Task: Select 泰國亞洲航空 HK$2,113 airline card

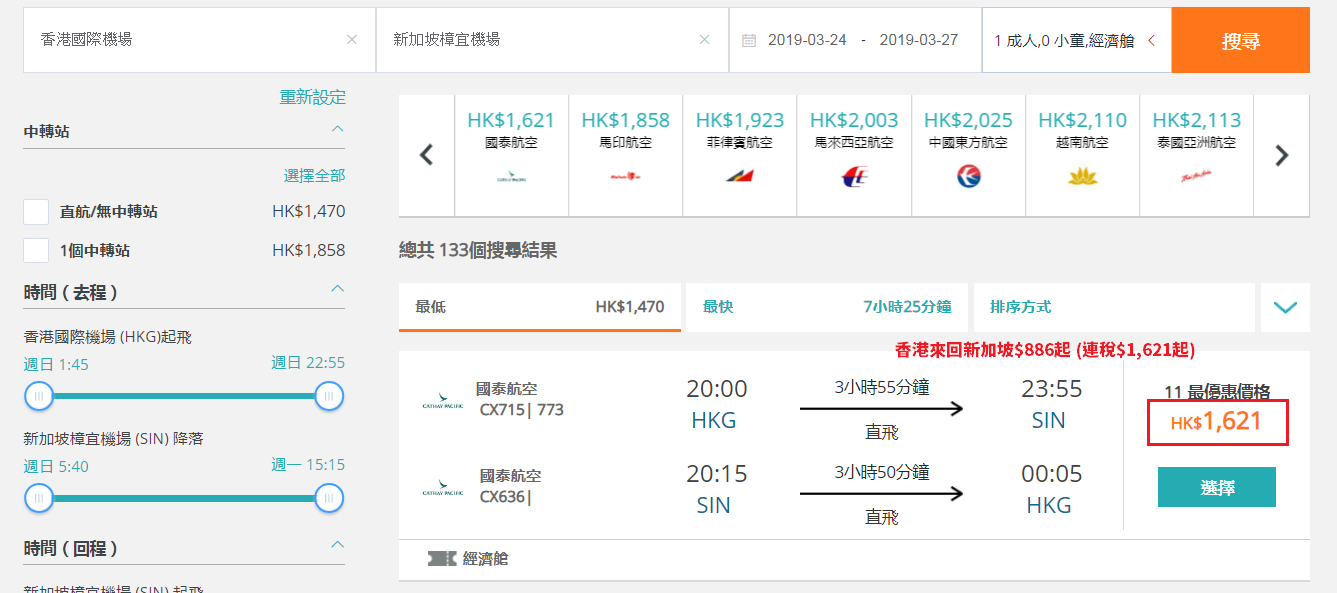Action: pyautogui.click(x=1196, y=155)
